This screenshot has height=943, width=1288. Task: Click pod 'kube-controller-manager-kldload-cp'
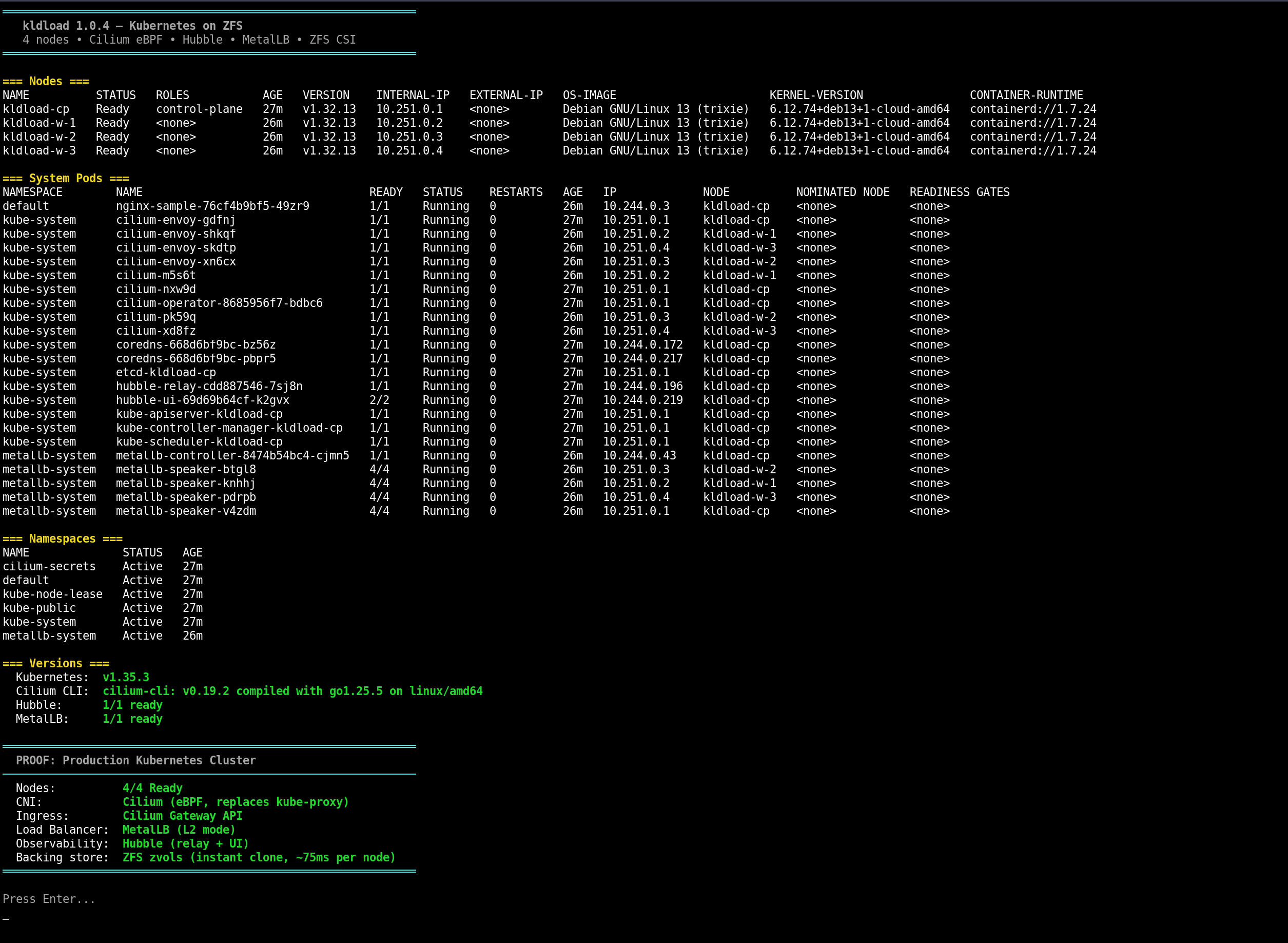(x=229, y=428)
